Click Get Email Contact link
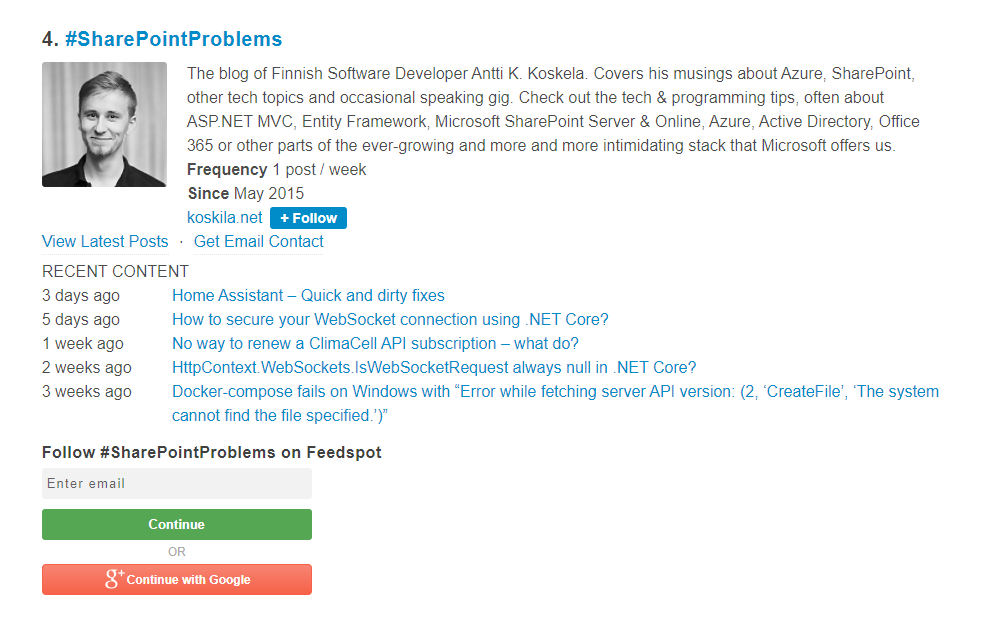The height and width of the screenshot is (618, 990). click(x=258, y=241)
